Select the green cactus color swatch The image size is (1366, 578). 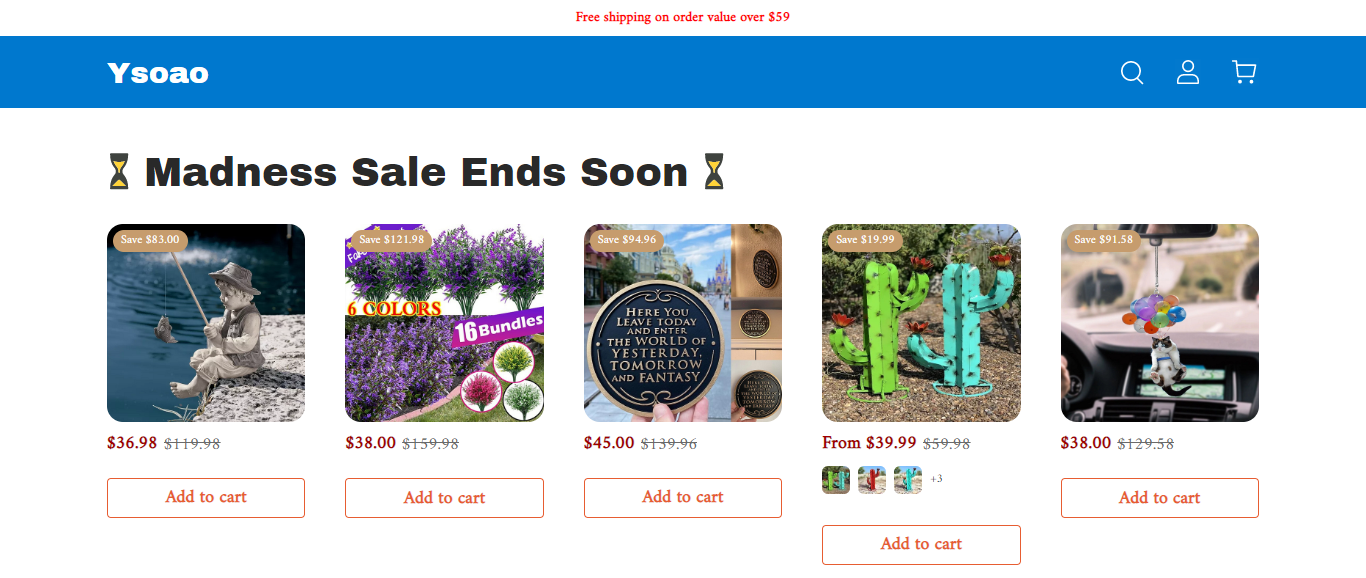click(x=836, y=480)
